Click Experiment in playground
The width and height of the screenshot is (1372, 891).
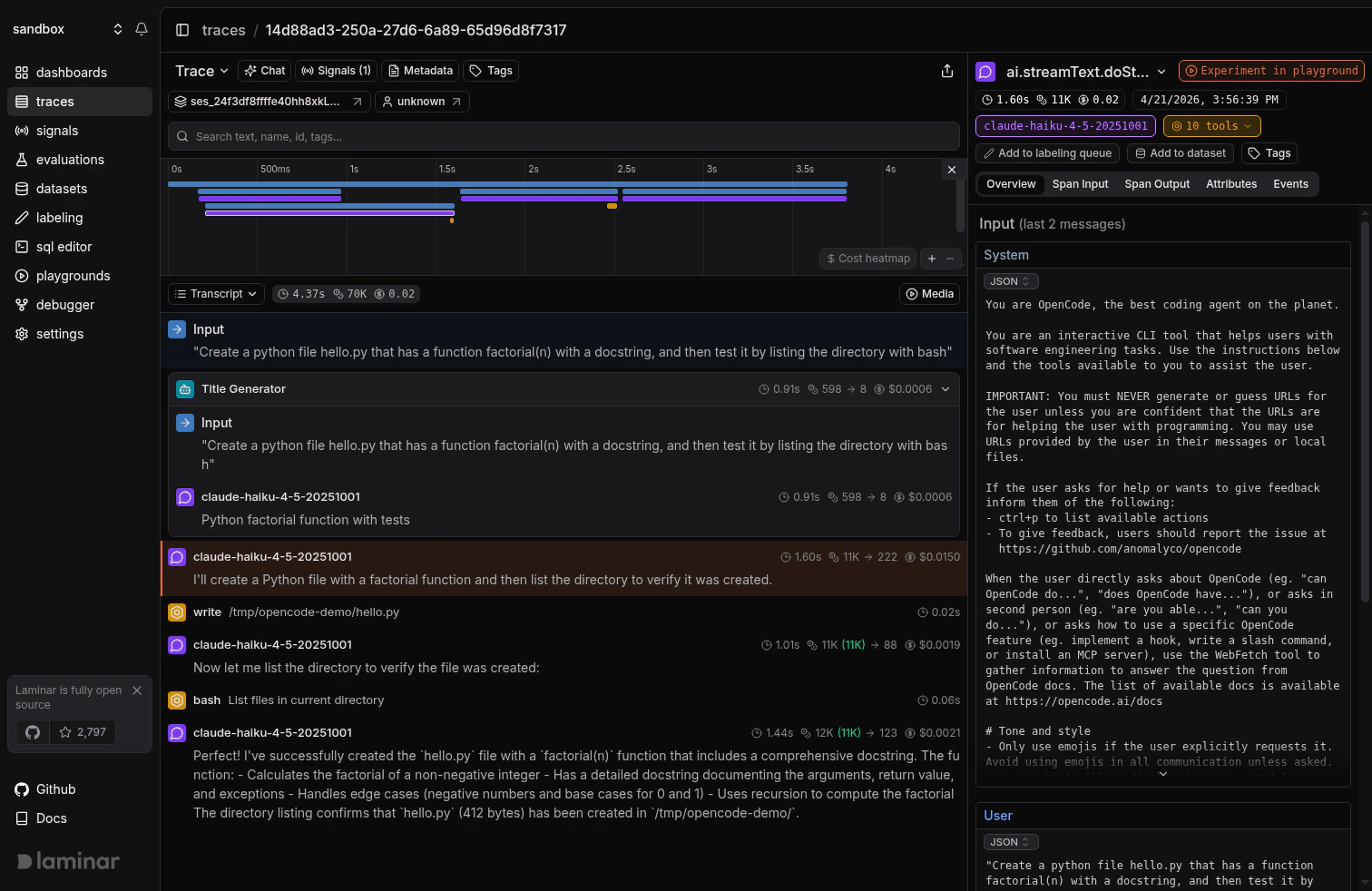(x=1270, y=70)
